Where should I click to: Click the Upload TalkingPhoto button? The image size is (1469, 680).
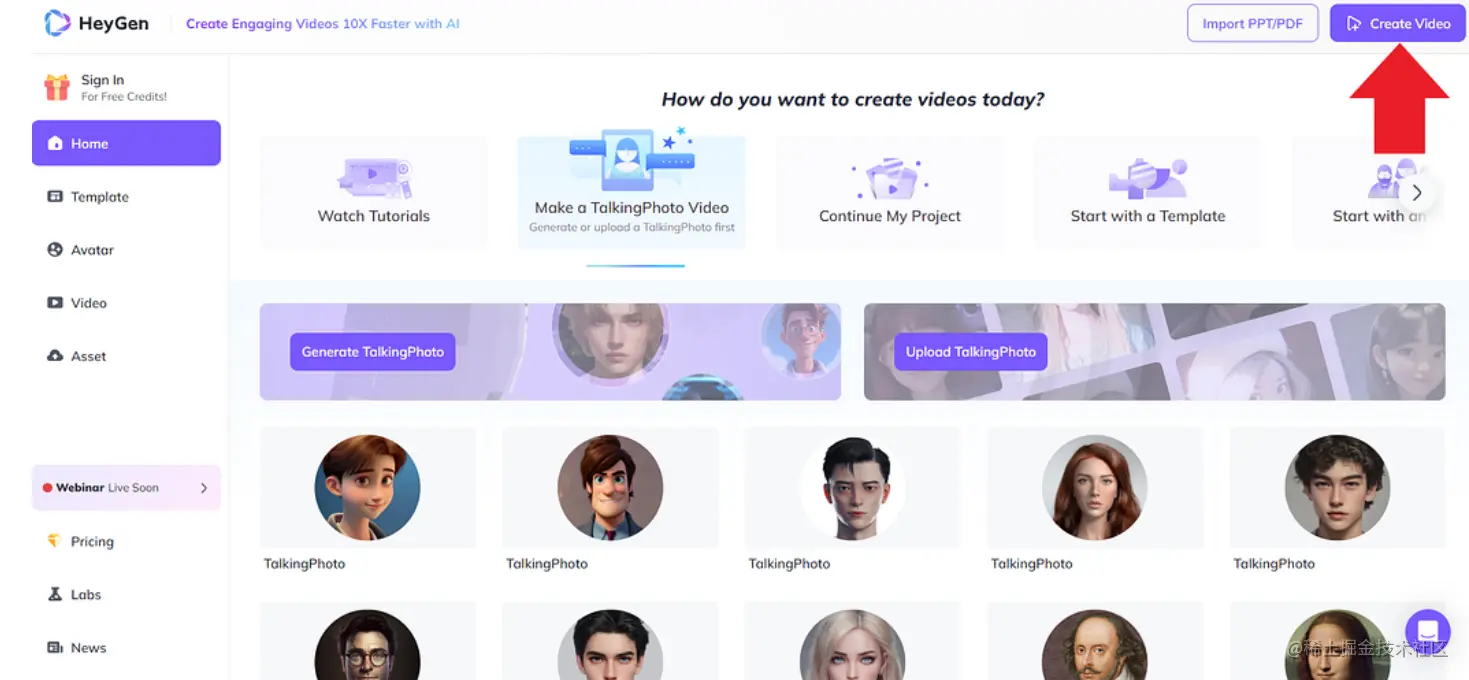click(x=971, y=352)
